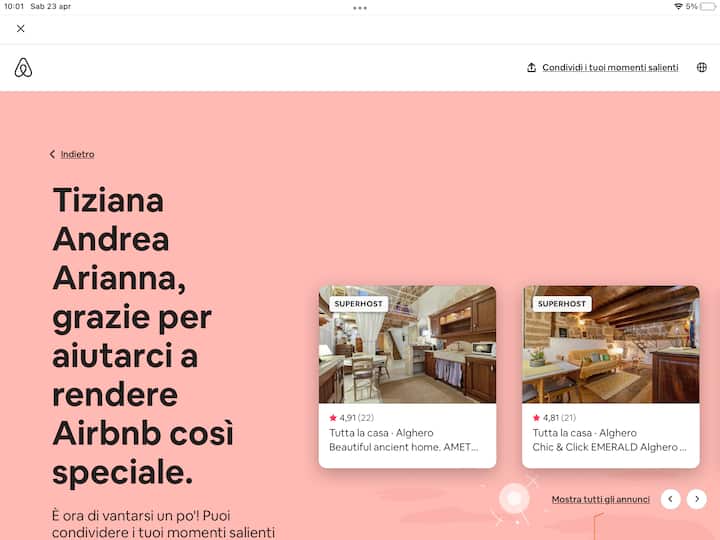Open 'Condividi i tuoi momenti salienti' link
Screen dimensions: 720x540
click(x=610, y=68)
